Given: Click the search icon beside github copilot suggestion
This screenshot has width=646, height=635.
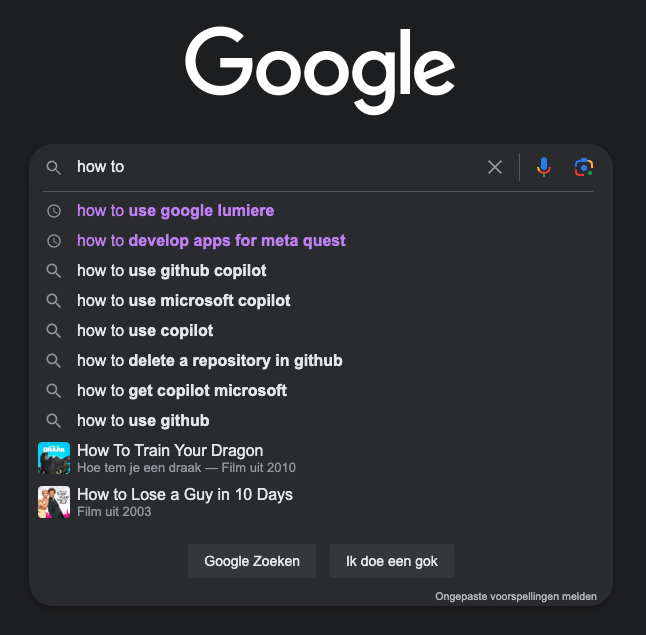Looking at the screenshot, I should point(54,271).
